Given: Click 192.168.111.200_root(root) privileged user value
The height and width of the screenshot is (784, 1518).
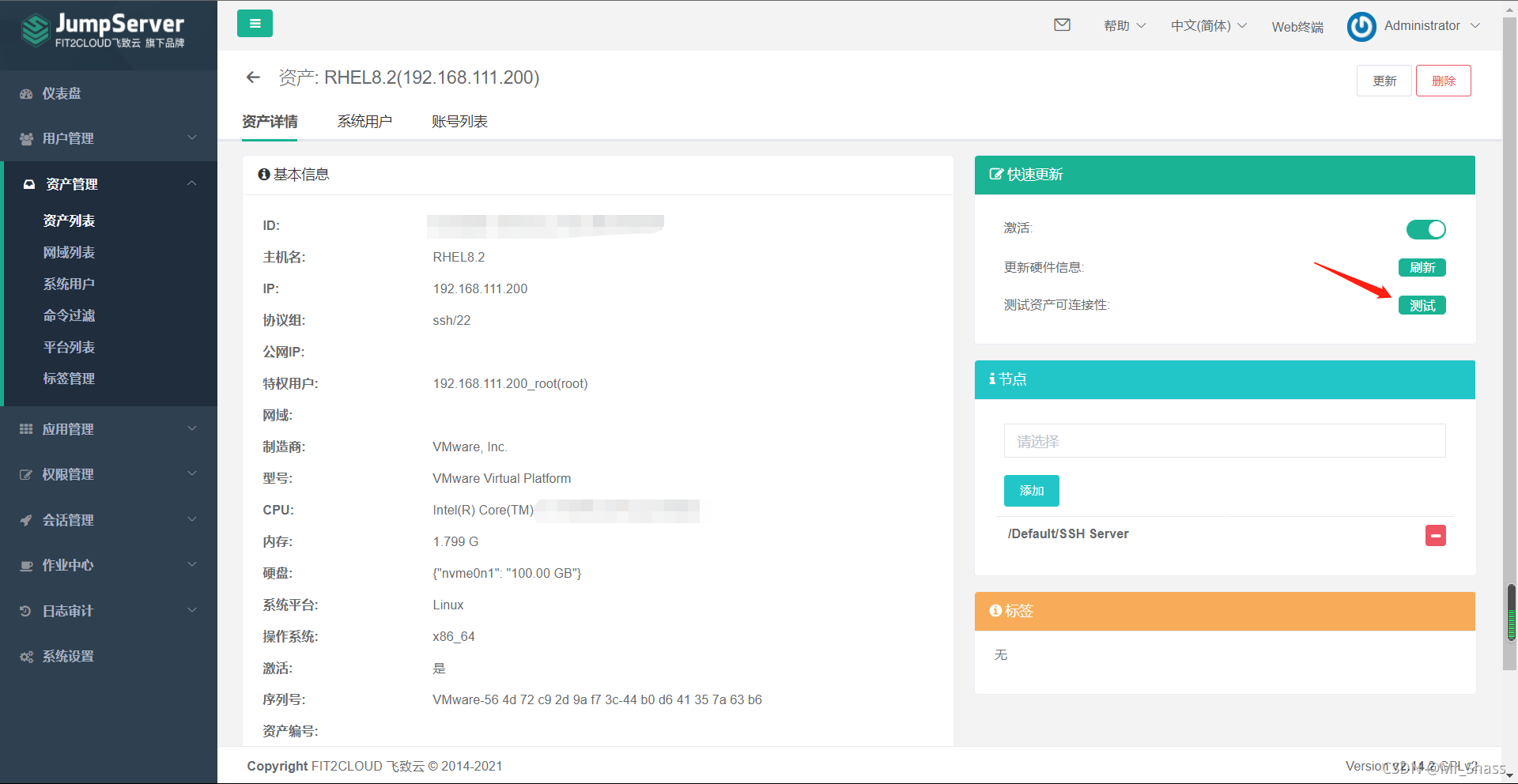Looking at the screenshot, I should 510,383.
